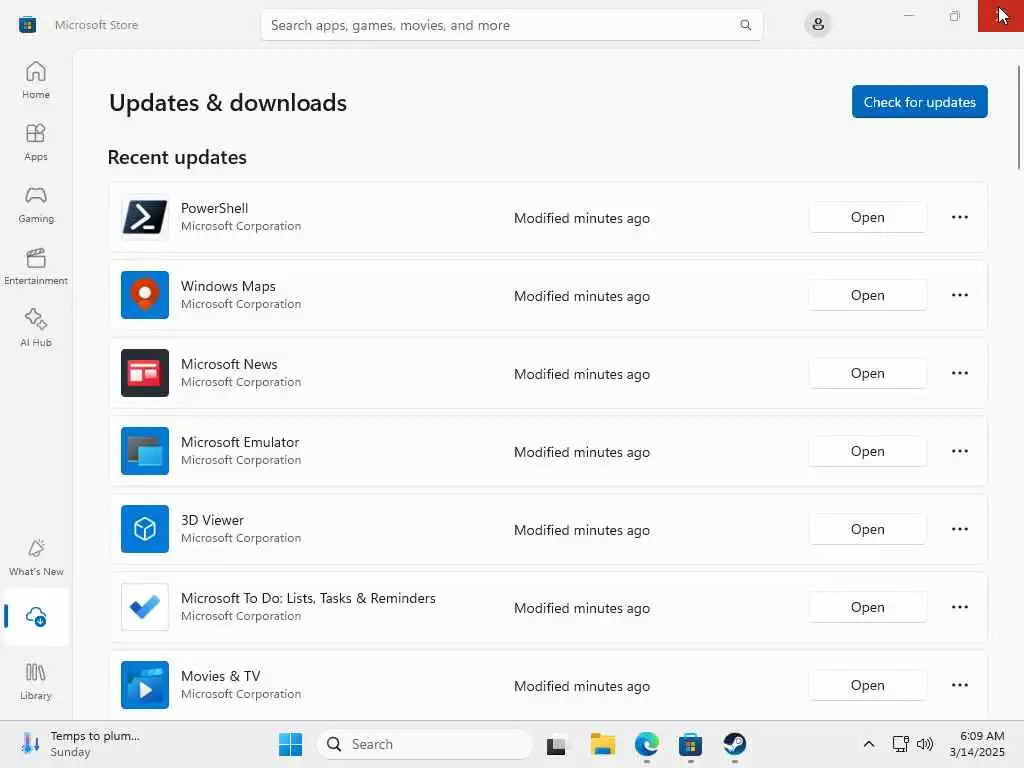Open AI Hub from sidebar

coord(36,328)
